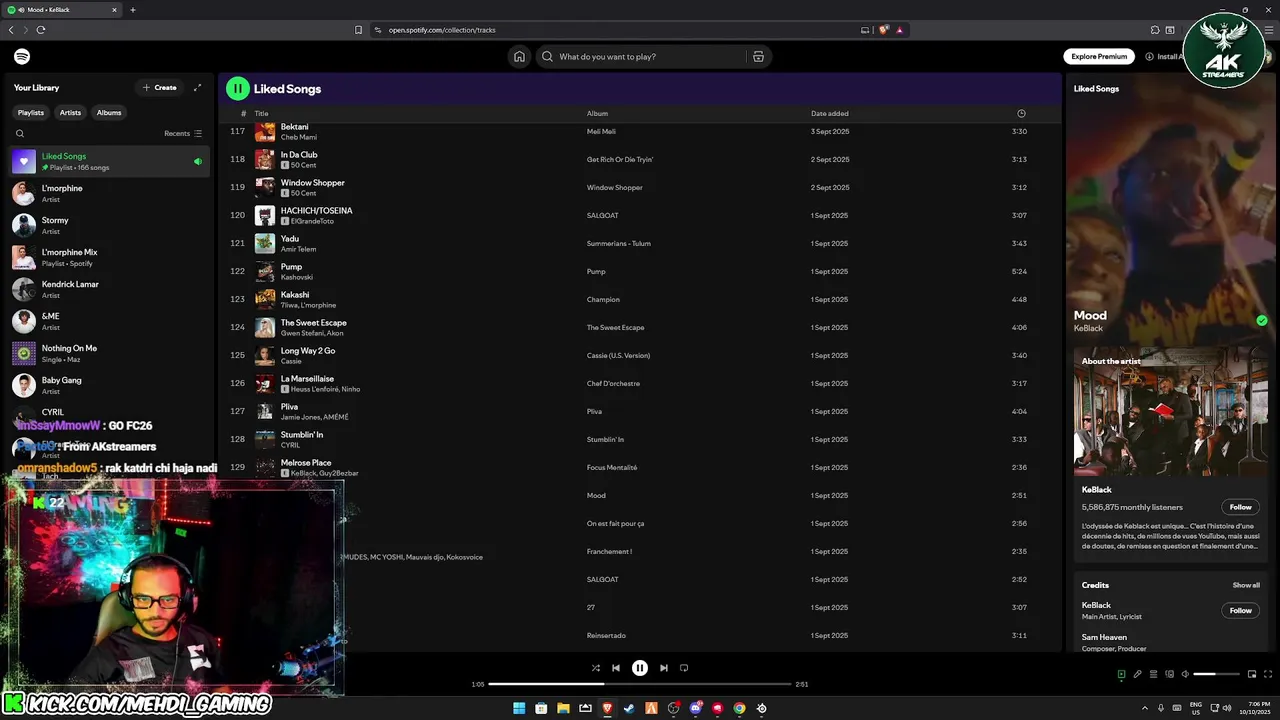The height and width of the screenshot is (720, 1280).
Task: Follow KeBlack in About the artist
Action: (x=1240, y=507)
